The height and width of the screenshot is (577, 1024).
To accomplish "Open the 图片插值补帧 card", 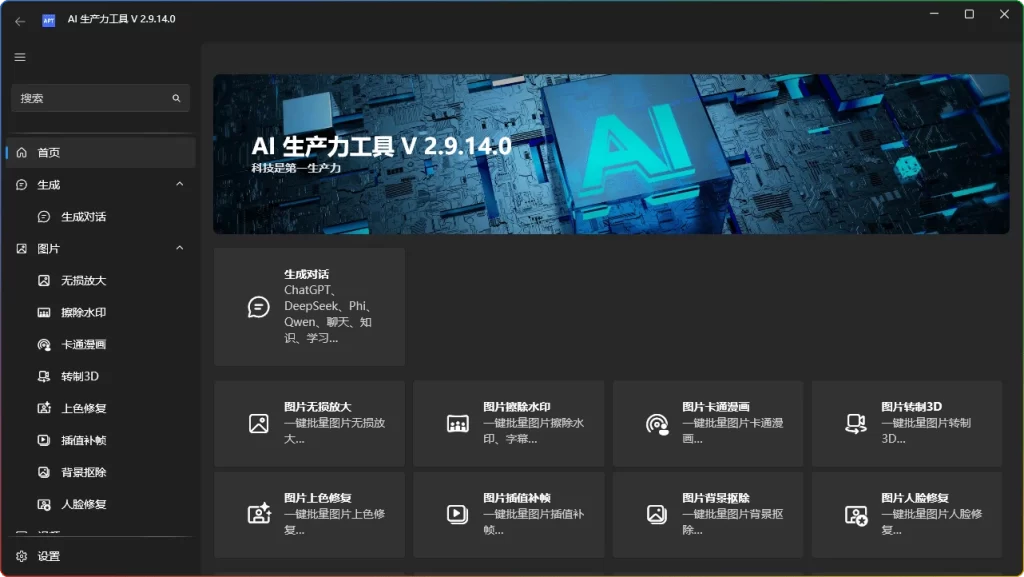I will [509, 515].
